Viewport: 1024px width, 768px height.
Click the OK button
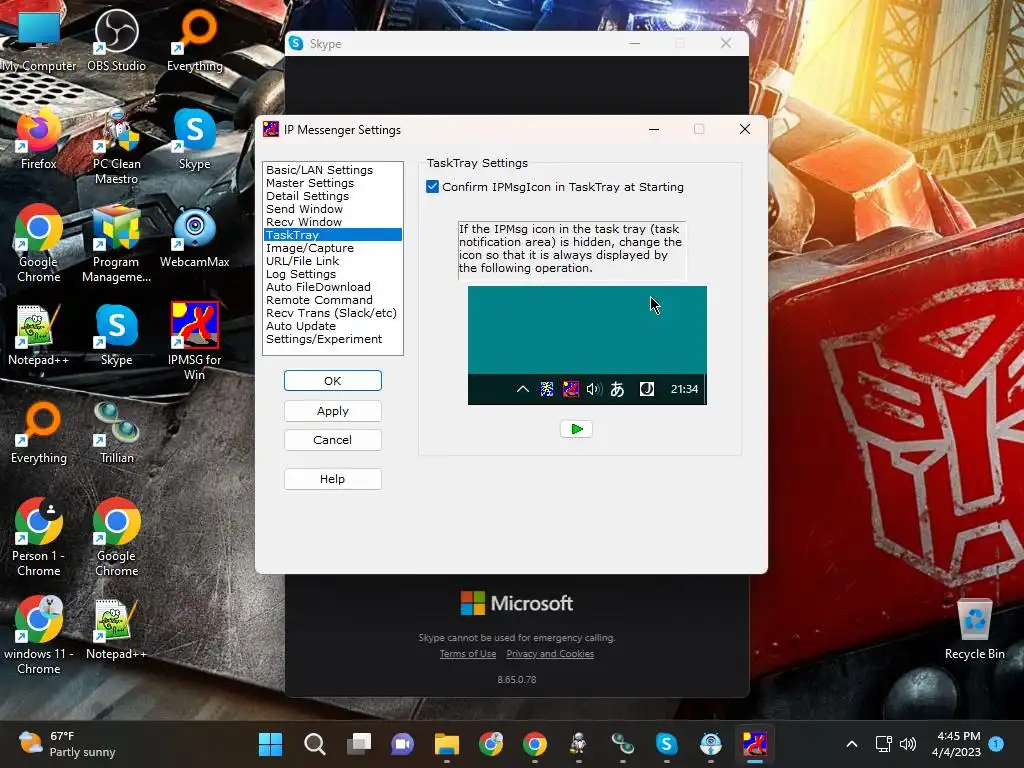(332, 381)
